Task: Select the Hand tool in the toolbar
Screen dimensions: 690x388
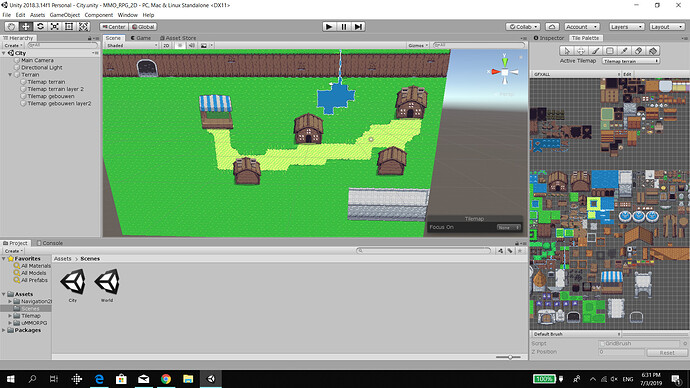Action: click(x=11, y=26)
